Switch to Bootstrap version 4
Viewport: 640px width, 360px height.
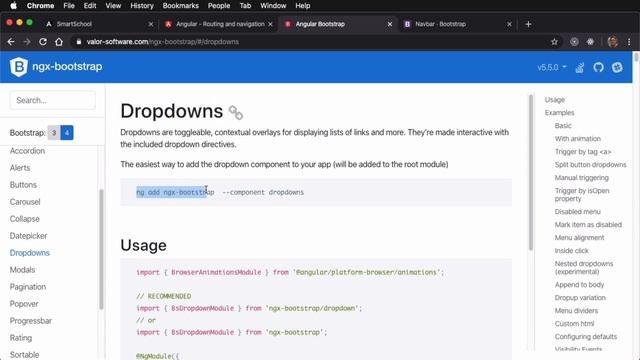[67, 133]
